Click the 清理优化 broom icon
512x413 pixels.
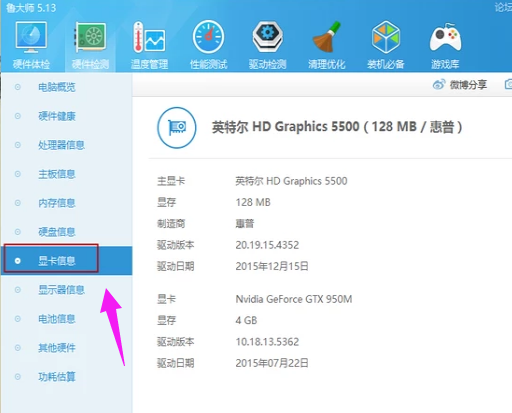pyautogui.click(x=327, y=37)
